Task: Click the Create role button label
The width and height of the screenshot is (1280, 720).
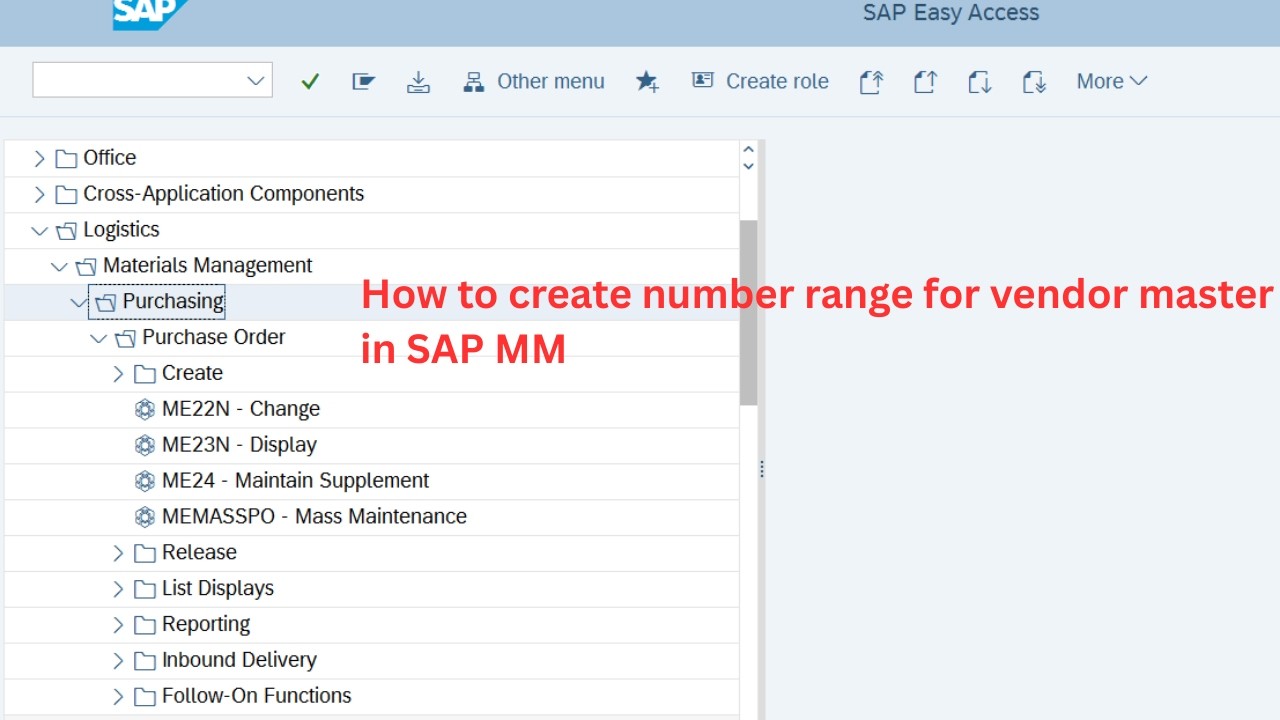Action: 777,82
